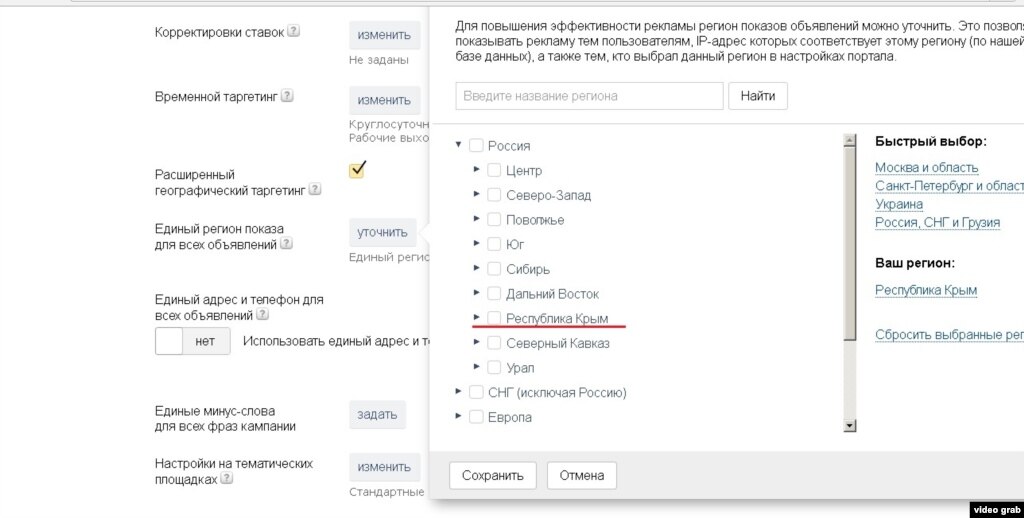1024x518 pixels.
Task: Tick the Россия region checkbox
Action: (476, 145)
